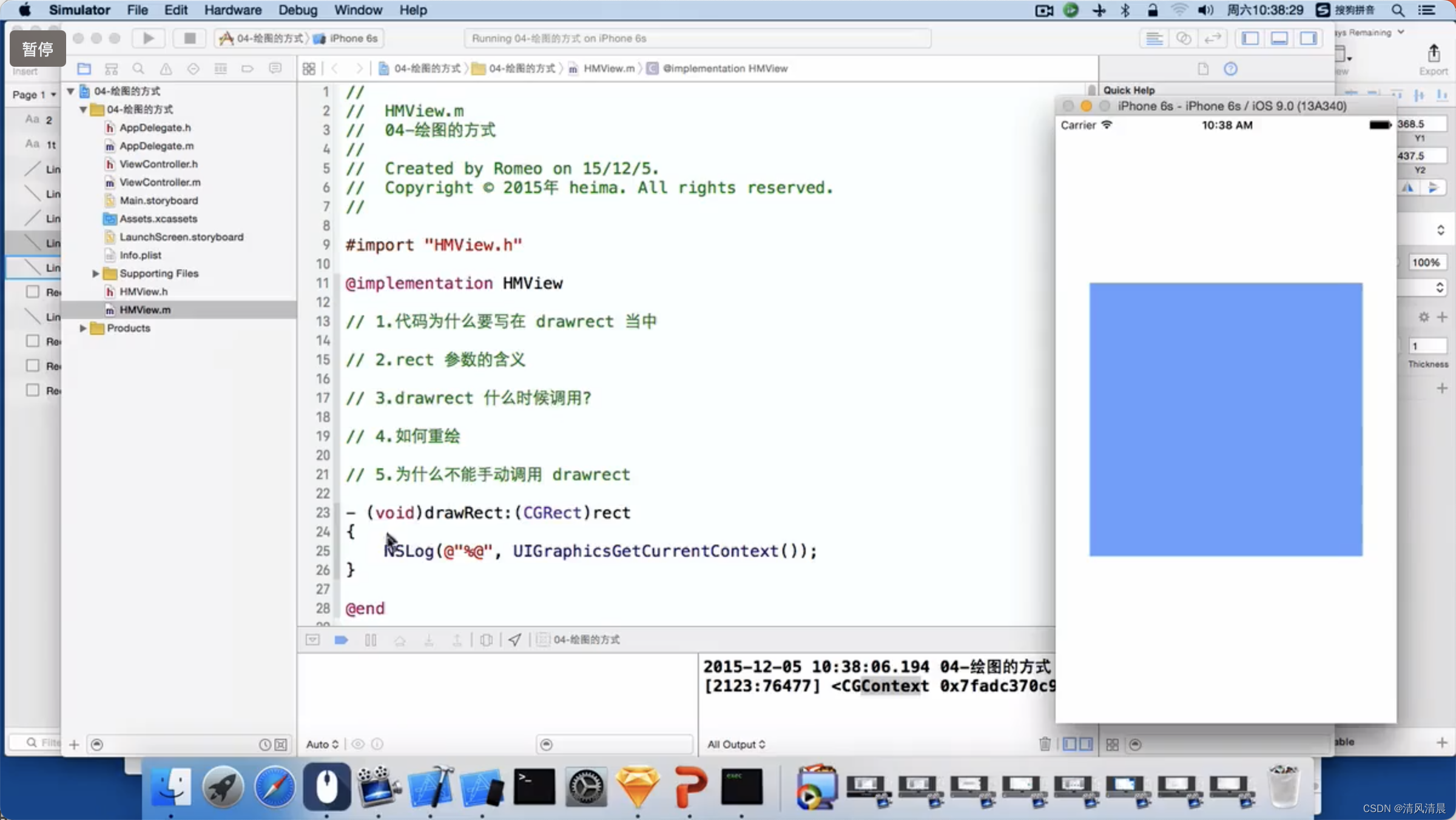This screenshot has height=820, width=1456.
Task: Click HMView.m file in navigator
Action: click(144, 309)
